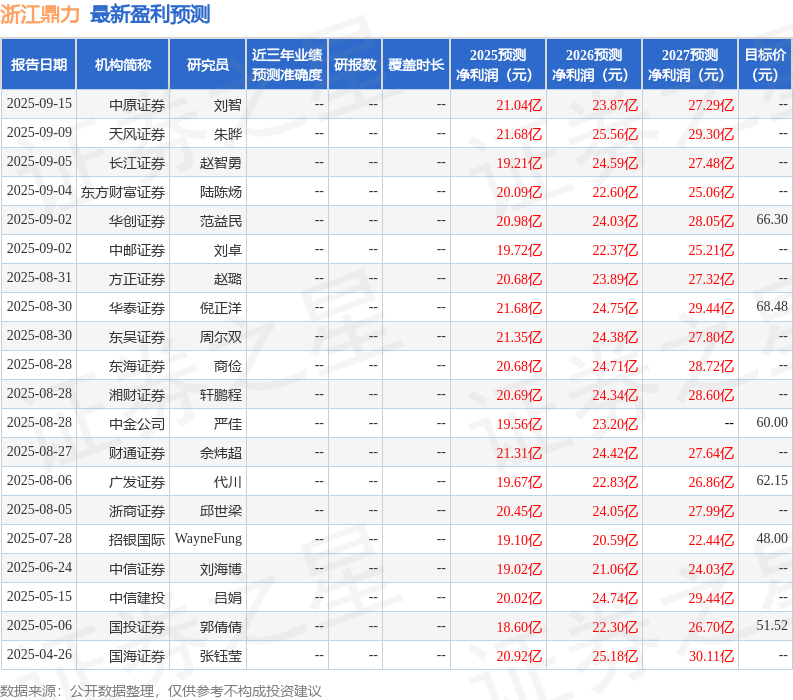Click the 23.20亿 profit value
The width and height of the screenshot is (793, 700).
tap(615, 424)
